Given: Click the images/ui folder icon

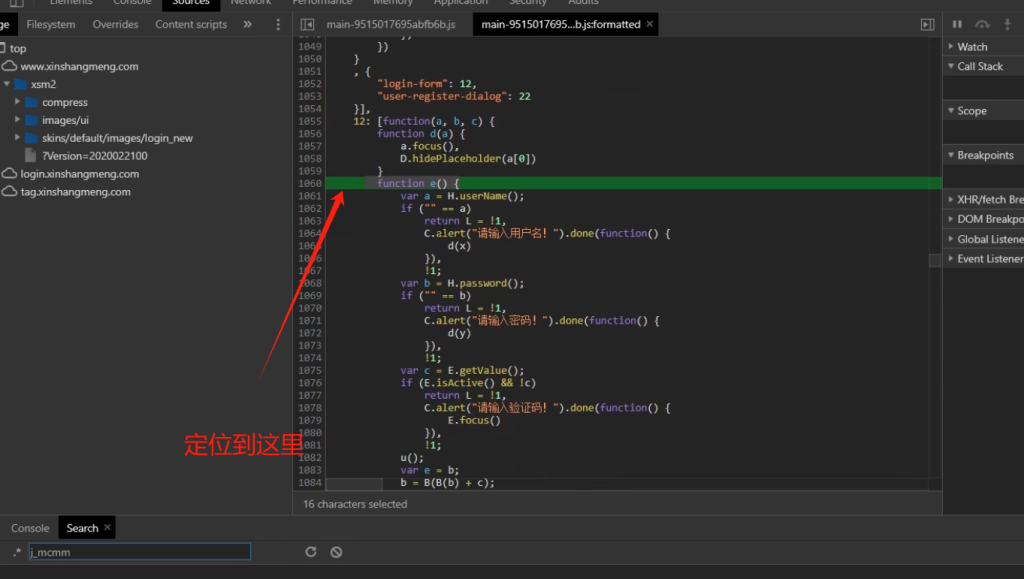Looking at the screenshot, I should (32, 120).
